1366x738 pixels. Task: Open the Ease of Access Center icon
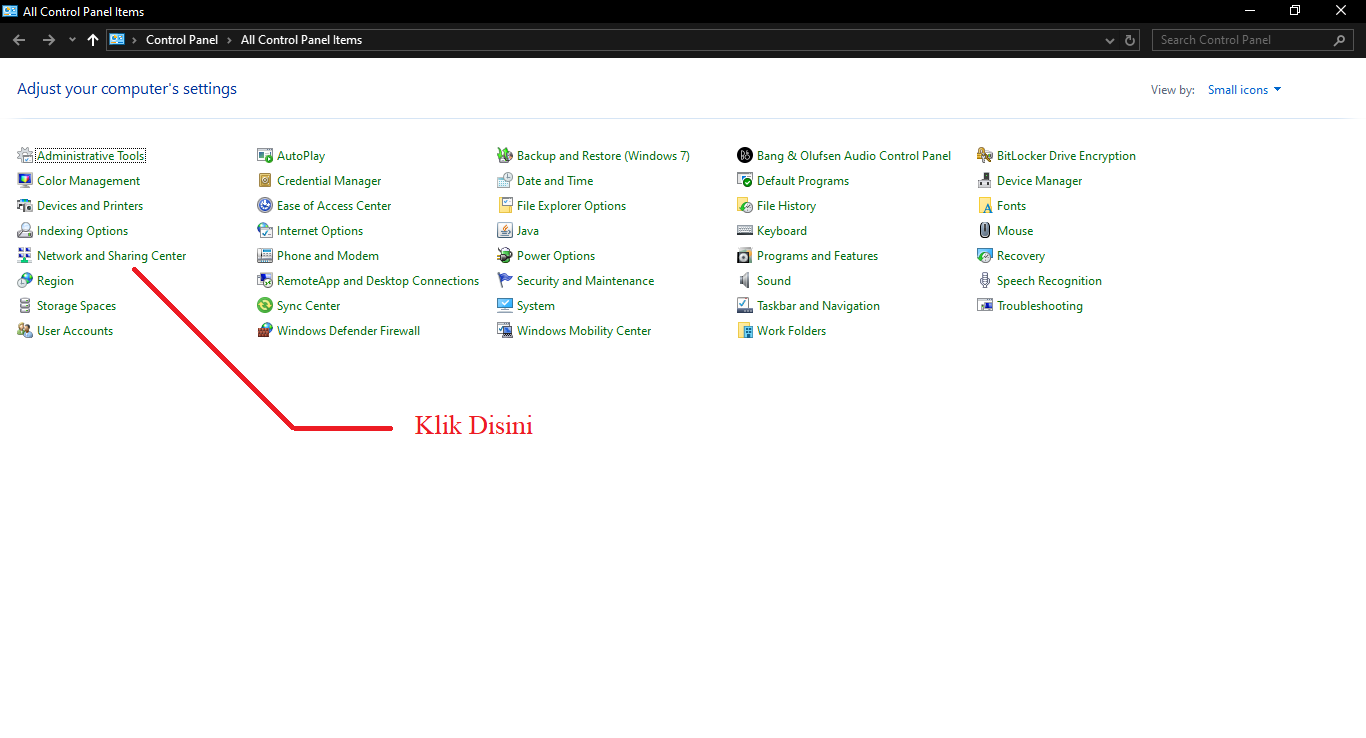(265, 206)
